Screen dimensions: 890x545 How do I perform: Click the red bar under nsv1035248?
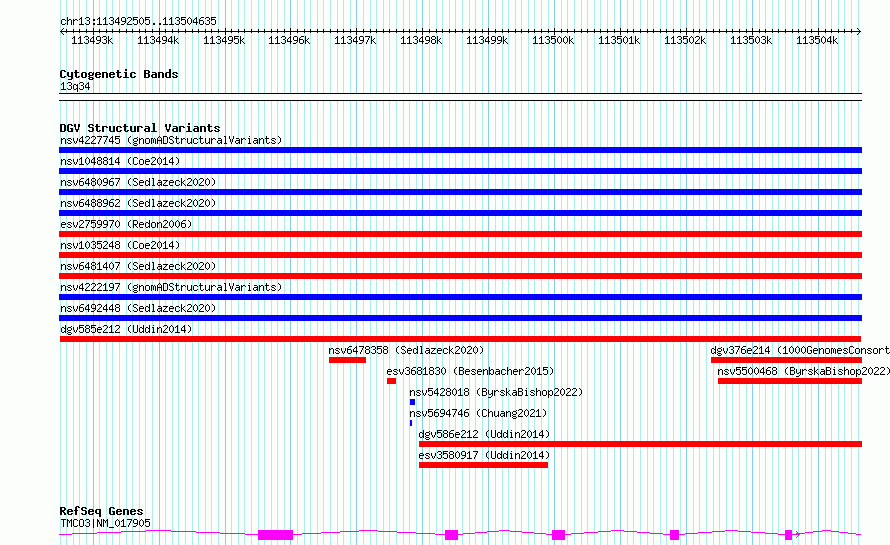click(x=460, y=255)
